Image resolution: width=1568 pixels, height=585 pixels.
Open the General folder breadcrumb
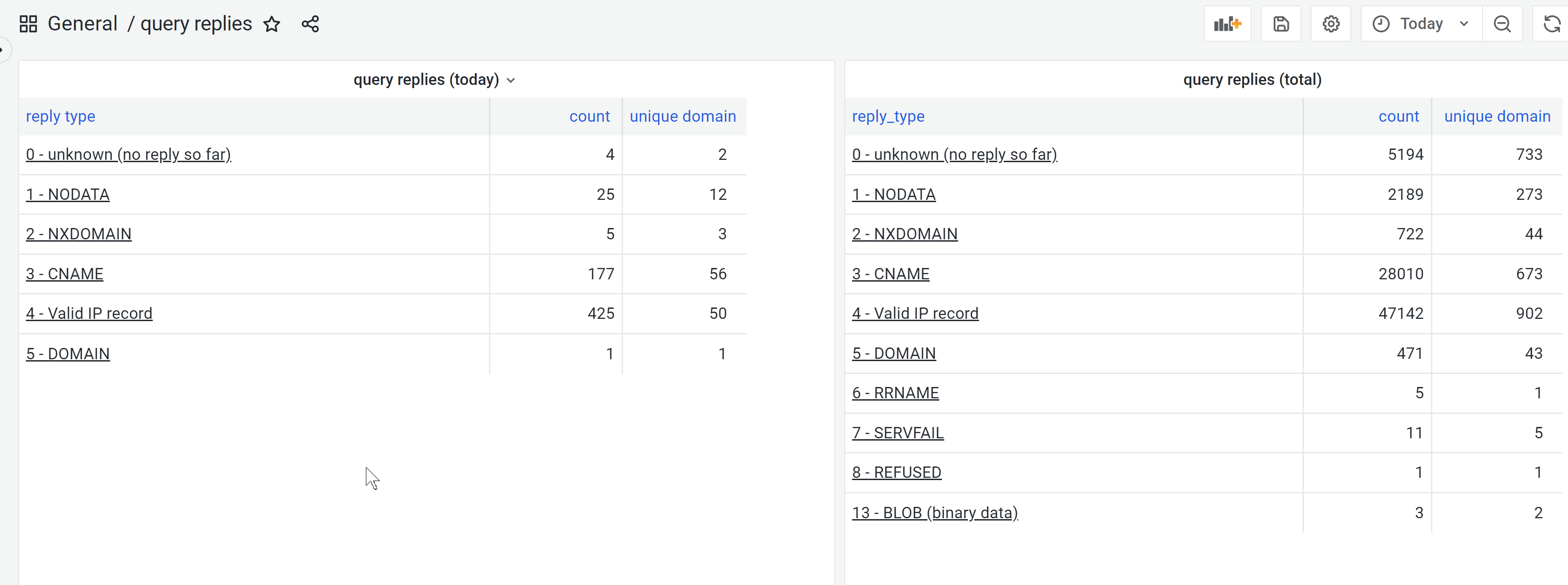82,24
